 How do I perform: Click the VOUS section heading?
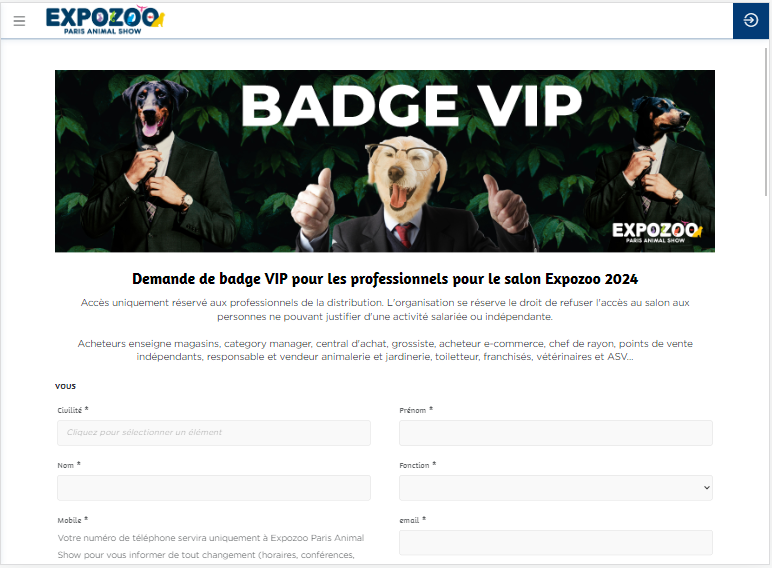[65, 386]
